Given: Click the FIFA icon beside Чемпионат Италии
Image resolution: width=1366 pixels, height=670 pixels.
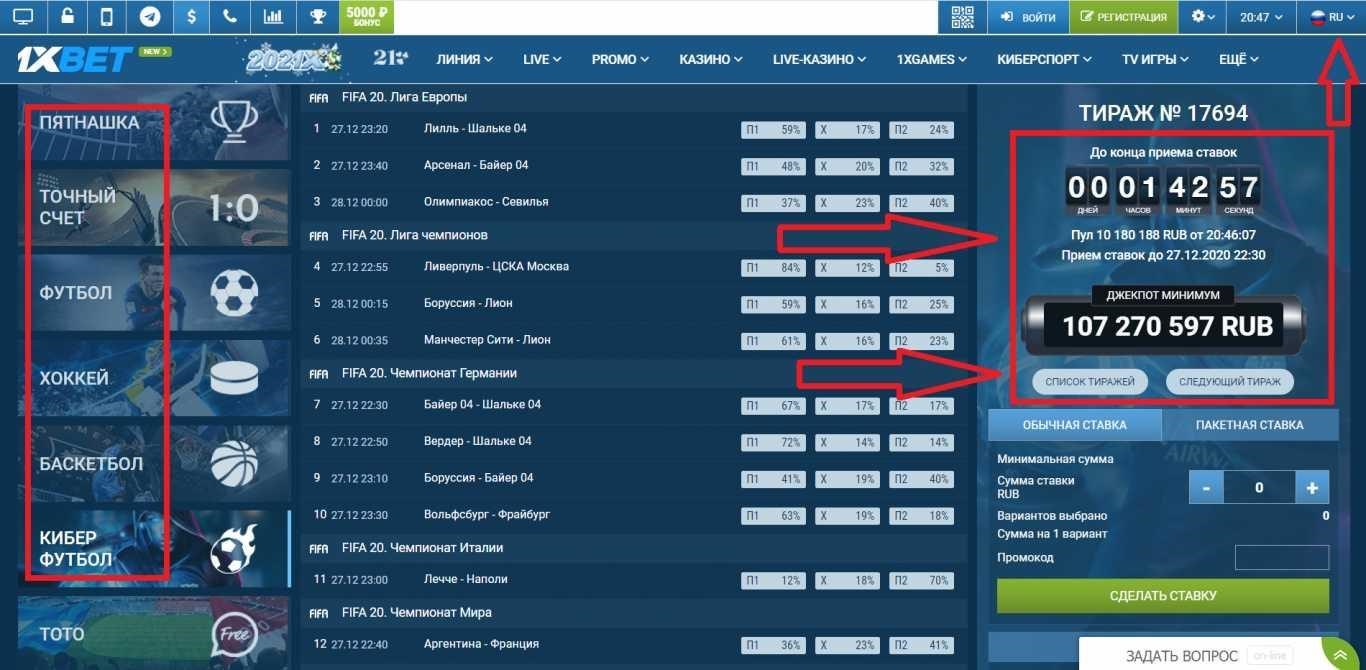Looking at the screenshot, I should 319,549.
